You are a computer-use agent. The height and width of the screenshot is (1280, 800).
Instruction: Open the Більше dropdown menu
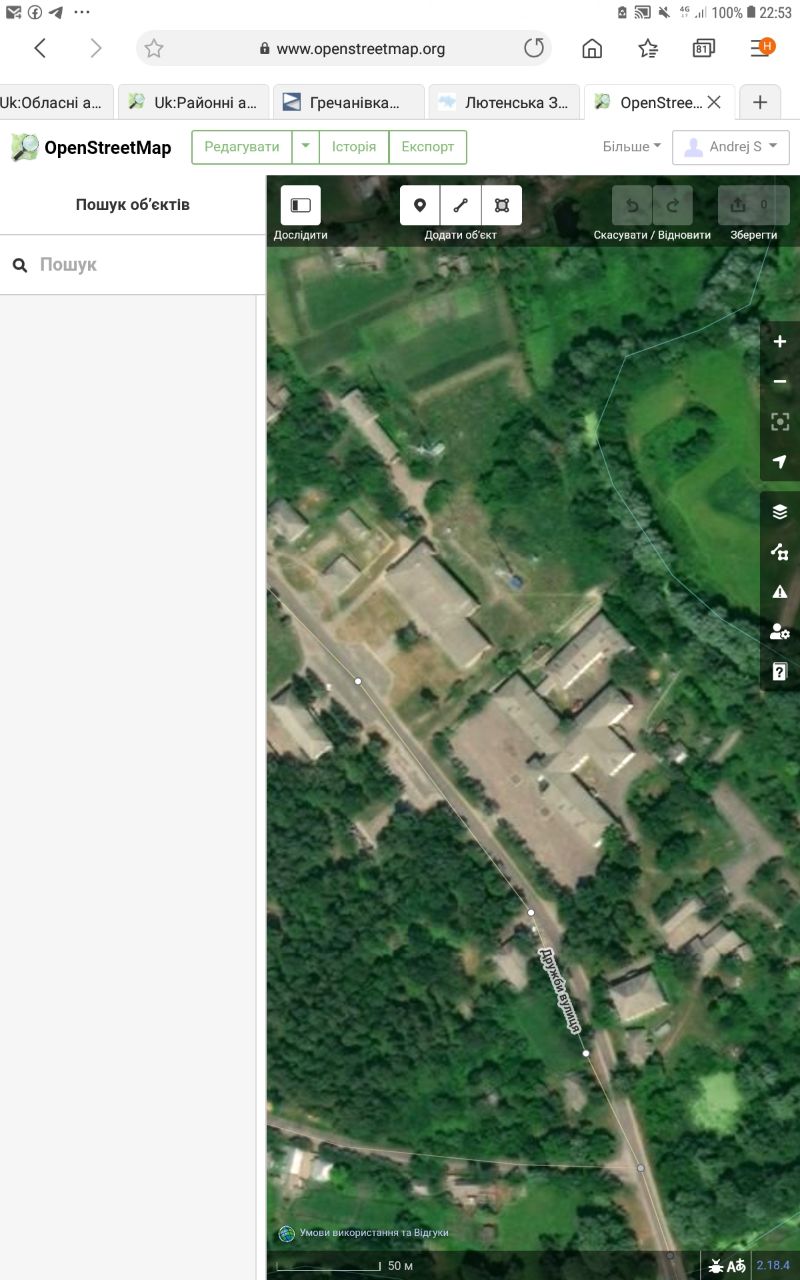[x=632, y=147]
